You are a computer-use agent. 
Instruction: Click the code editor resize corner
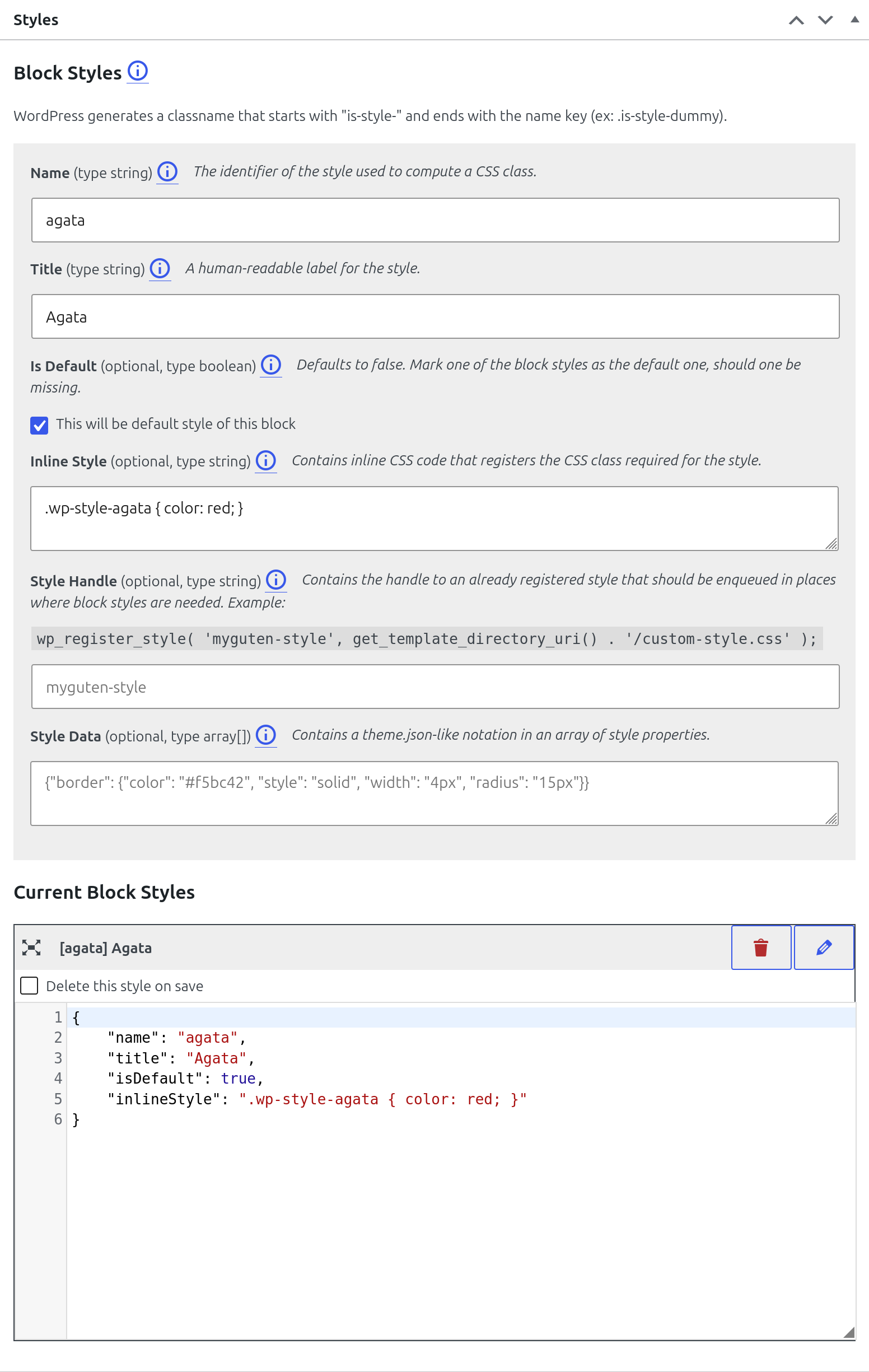[849, 1332]
